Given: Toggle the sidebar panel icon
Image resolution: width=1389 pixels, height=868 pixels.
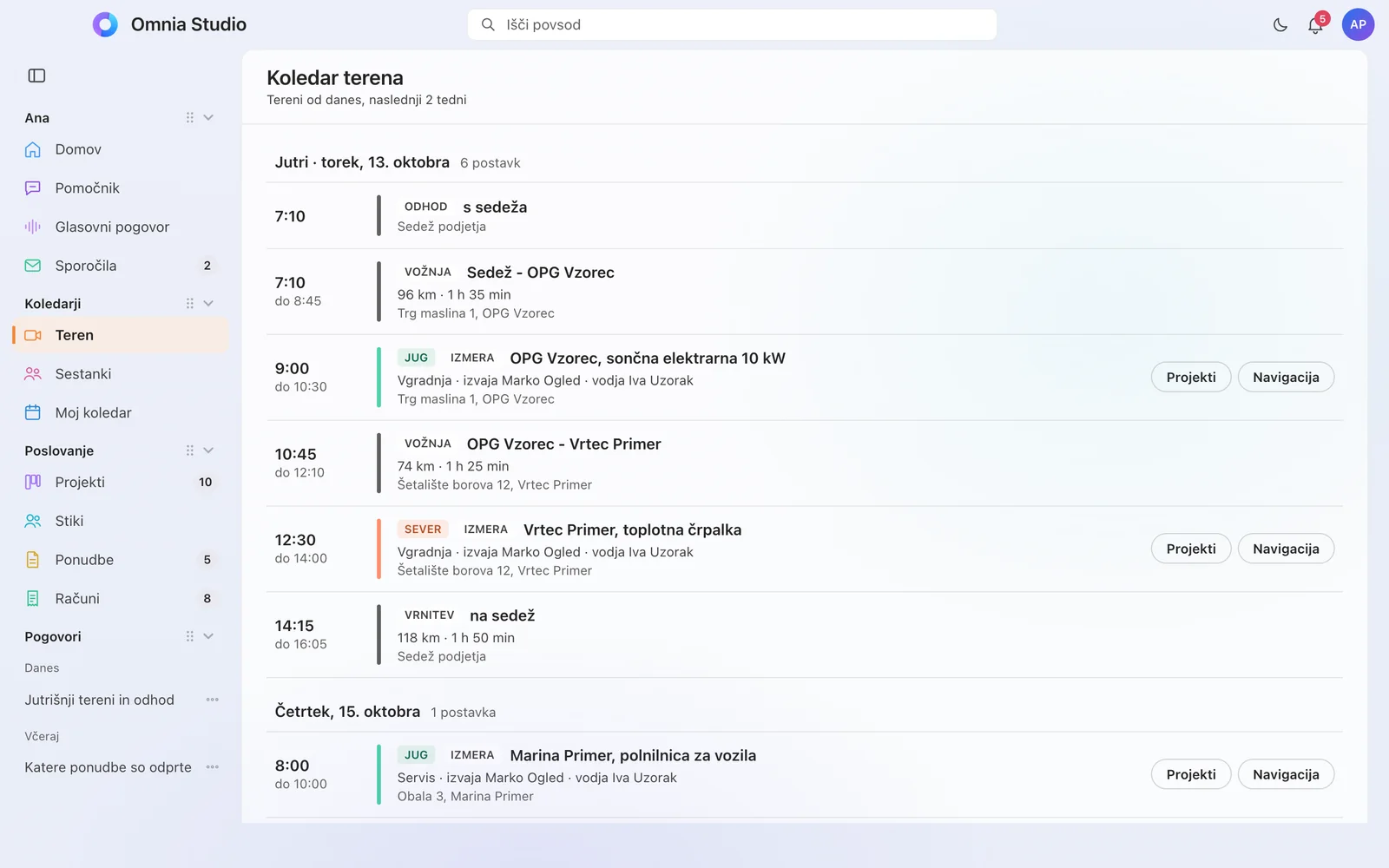Looking at the screenshot, I should [36, 76].
